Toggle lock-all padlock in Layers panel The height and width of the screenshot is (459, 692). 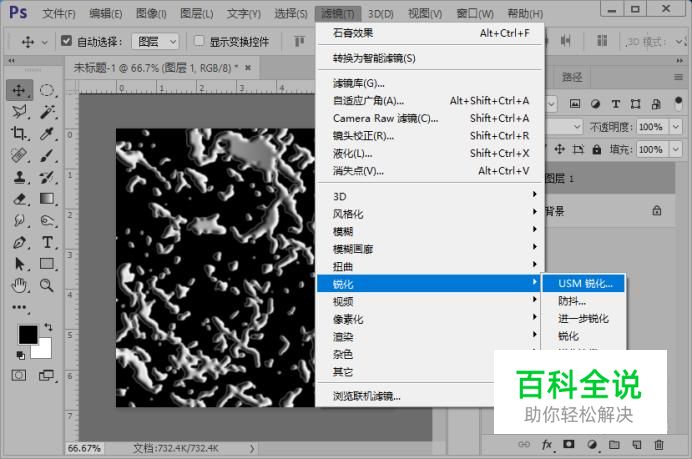(x=597, y=150)
